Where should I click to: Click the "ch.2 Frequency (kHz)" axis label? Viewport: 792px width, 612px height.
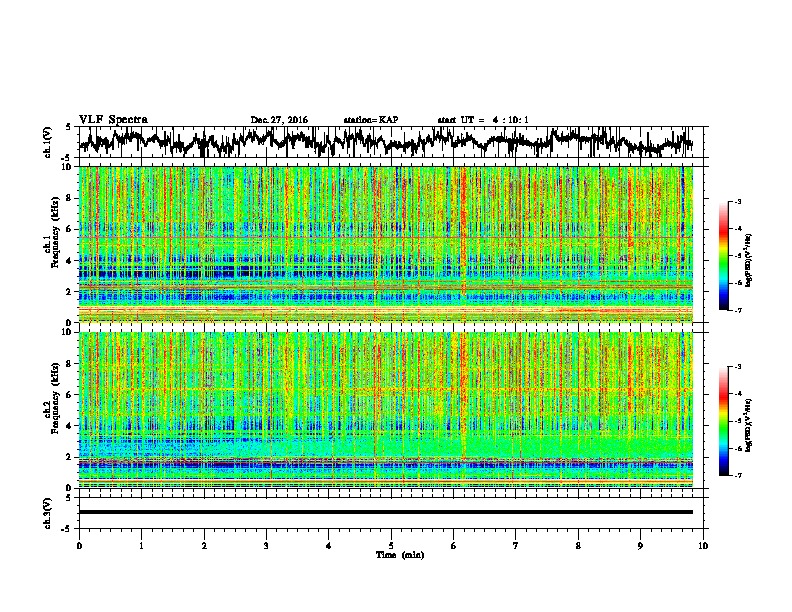point(51,399)
